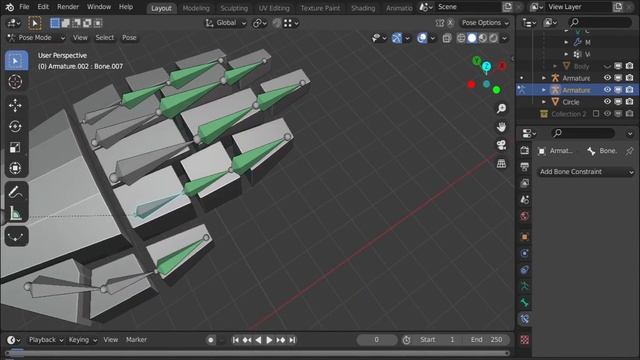640x360 pixels.
Task: Open the Add Bone Constraint dropdown
Action: (x=586, y=172)
